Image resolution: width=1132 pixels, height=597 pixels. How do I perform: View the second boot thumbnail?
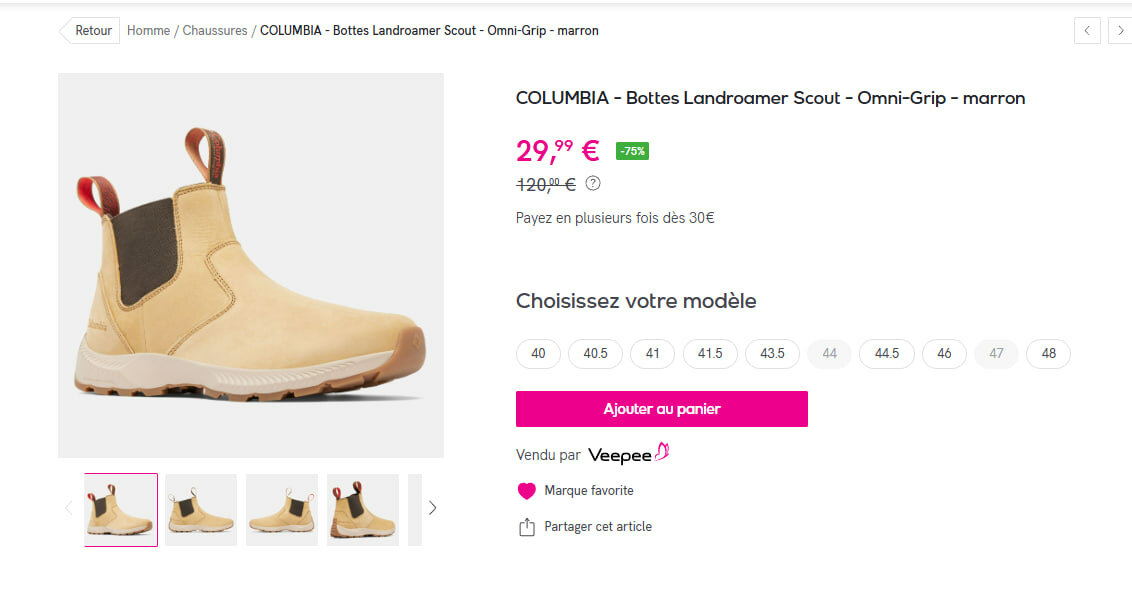point(201,510)
